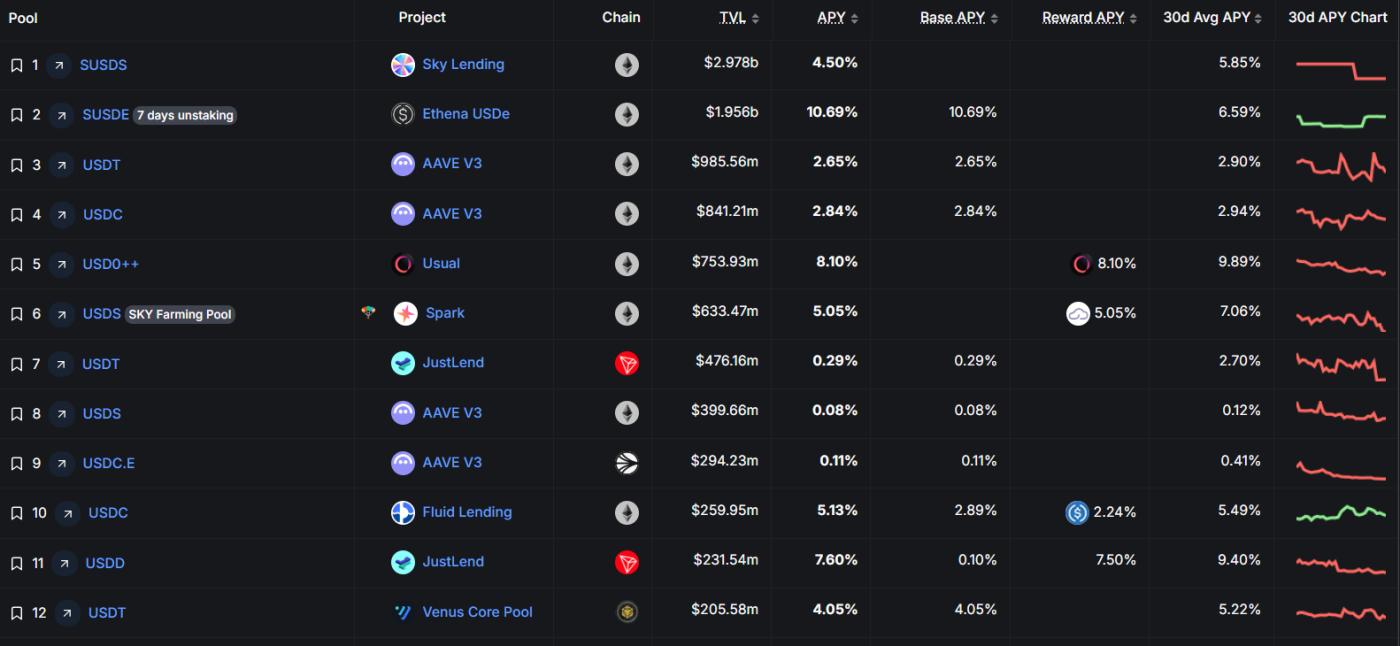This screenshot has width=1400, height=646.
Task: Click the BNB chain icon on the Venus row
Action: [x=627, y=612]
